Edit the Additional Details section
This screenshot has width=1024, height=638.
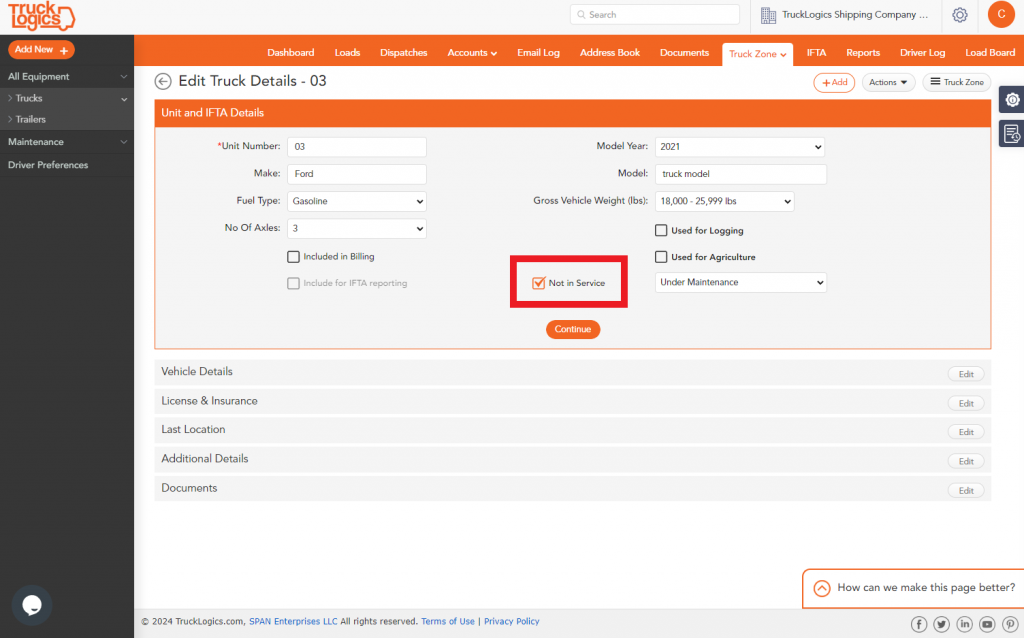(x=966, y=462)
